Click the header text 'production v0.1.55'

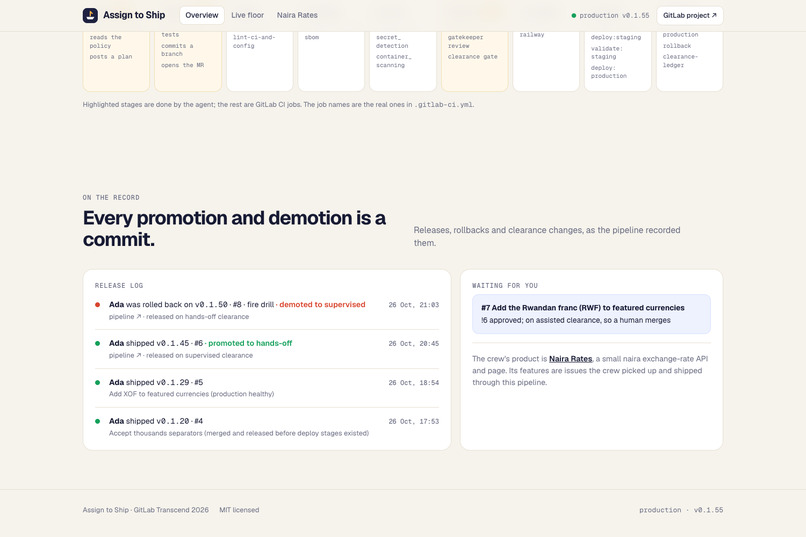point(614,15)
